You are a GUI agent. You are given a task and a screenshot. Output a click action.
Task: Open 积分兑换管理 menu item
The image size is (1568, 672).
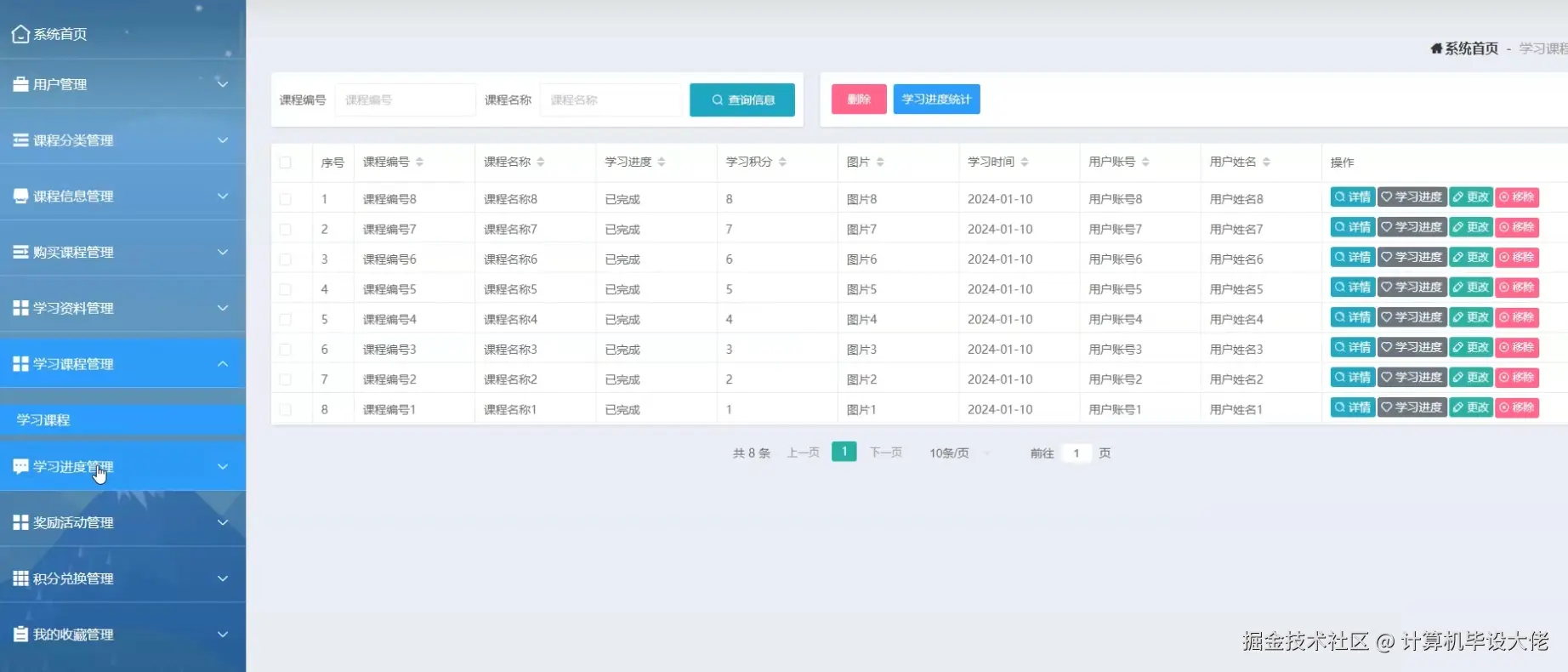122,578
